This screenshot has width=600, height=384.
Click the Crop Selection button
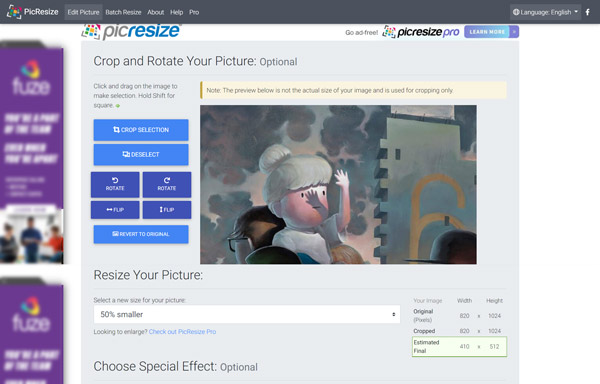pyautogui.click(x=141, y=130)
